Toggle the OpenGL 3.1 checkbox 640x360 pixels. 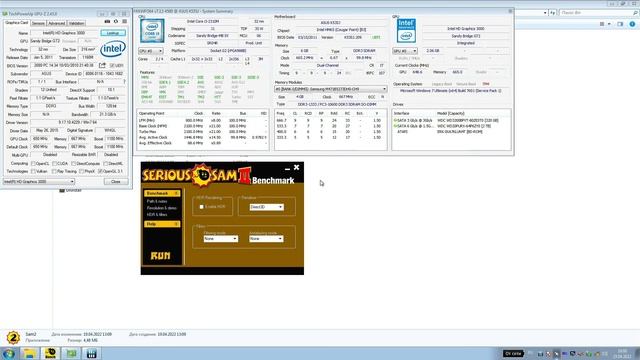click(100, 171)
